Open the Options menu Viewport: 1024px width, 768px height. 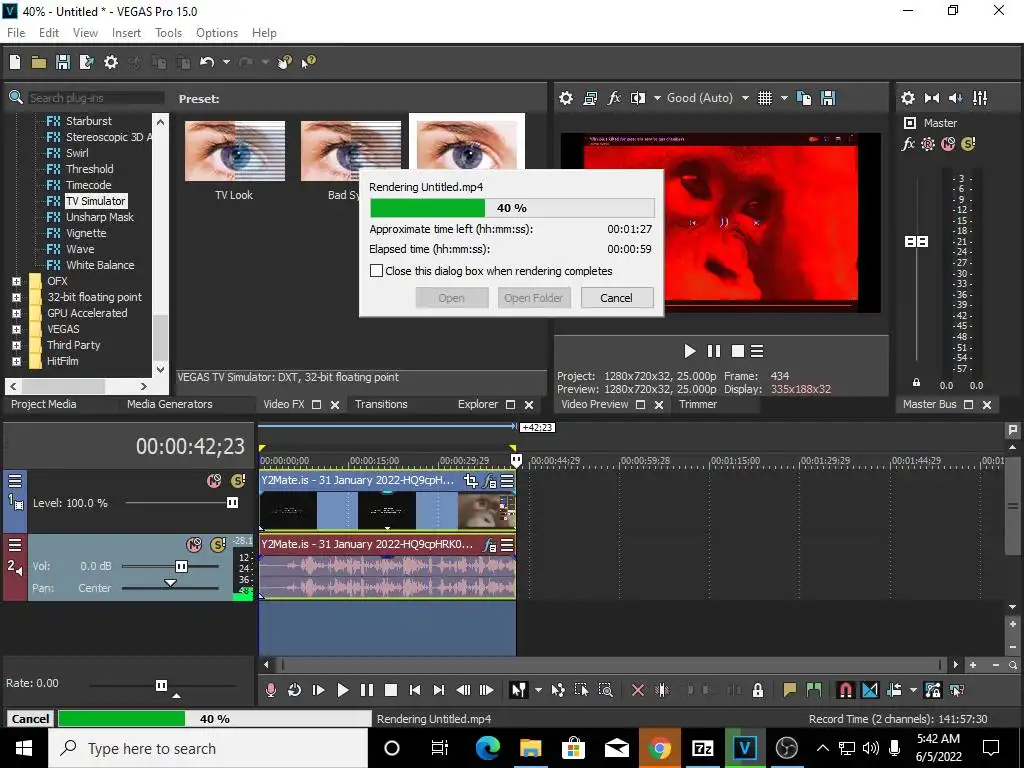217,33
